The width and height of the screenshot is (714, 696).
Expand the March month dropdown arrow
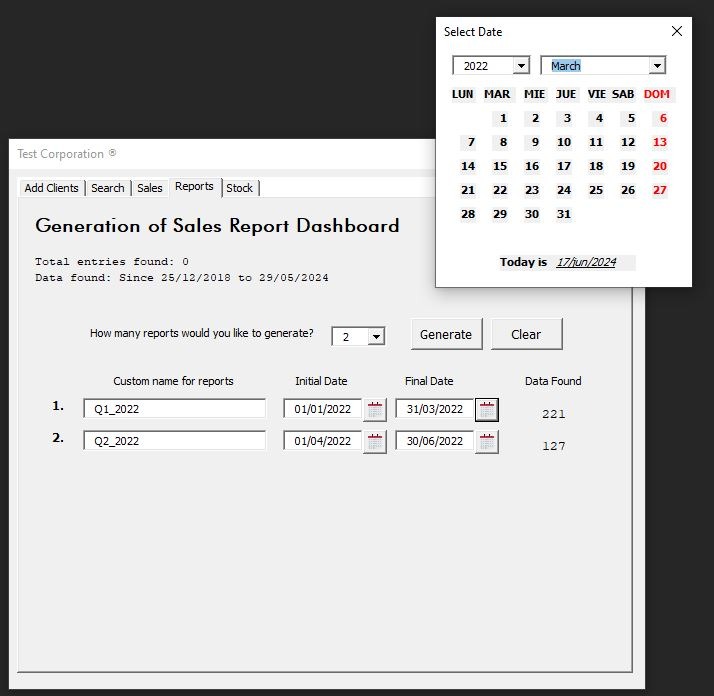tap(657, 66)
